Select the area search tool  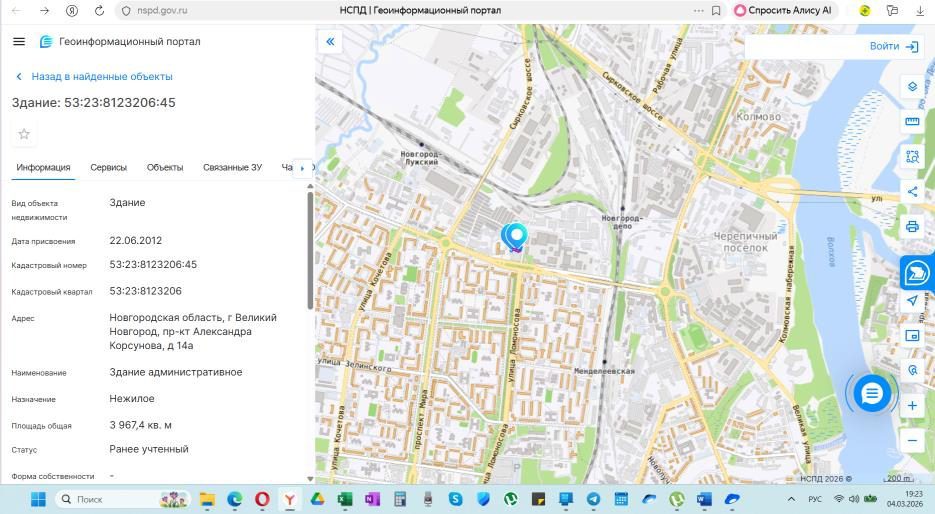point(912,157)
